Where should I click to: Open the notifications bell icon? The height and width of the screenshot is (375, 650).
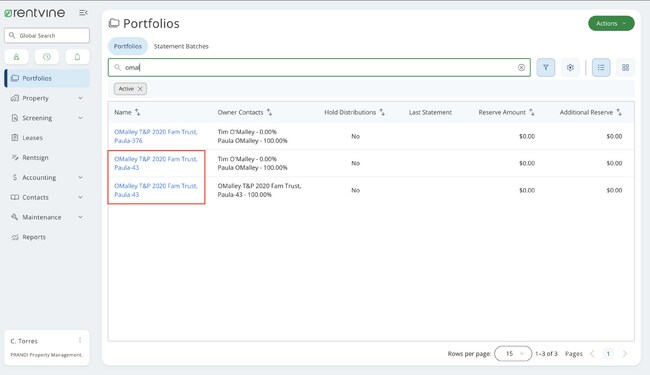[77, 57]
